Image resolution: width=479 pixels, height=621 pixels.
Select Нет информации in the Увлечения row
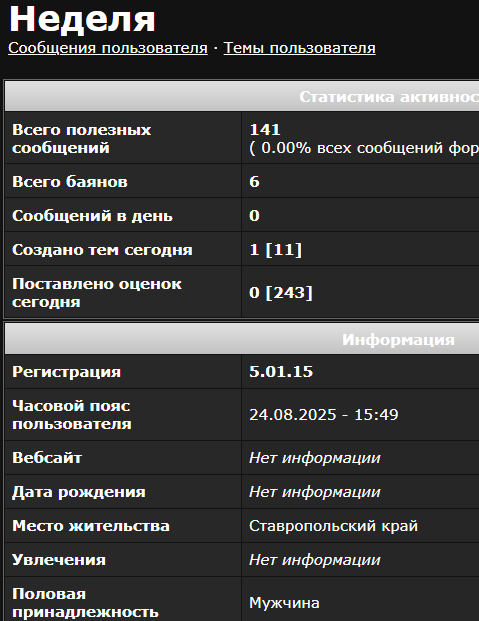[315, 560]
